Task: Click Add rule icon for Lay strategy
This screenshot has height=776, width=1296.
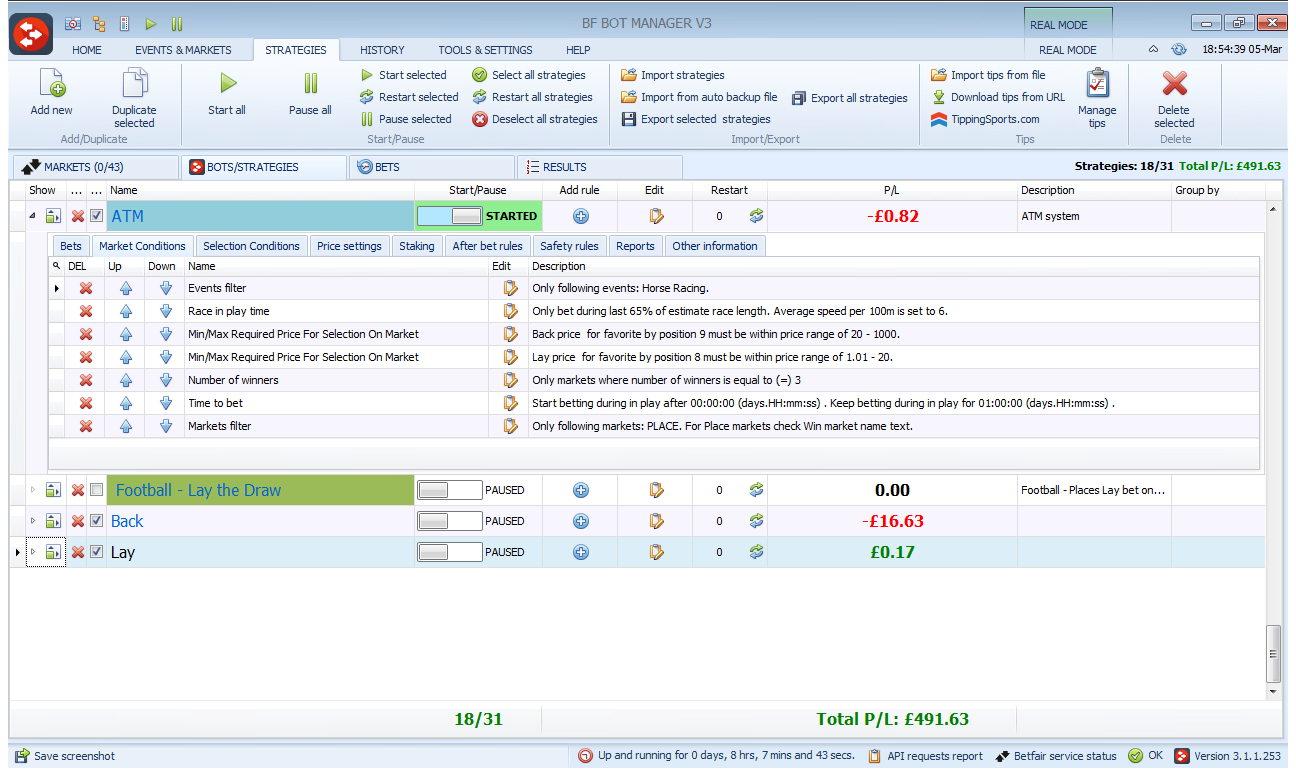Action: (580, 552)
